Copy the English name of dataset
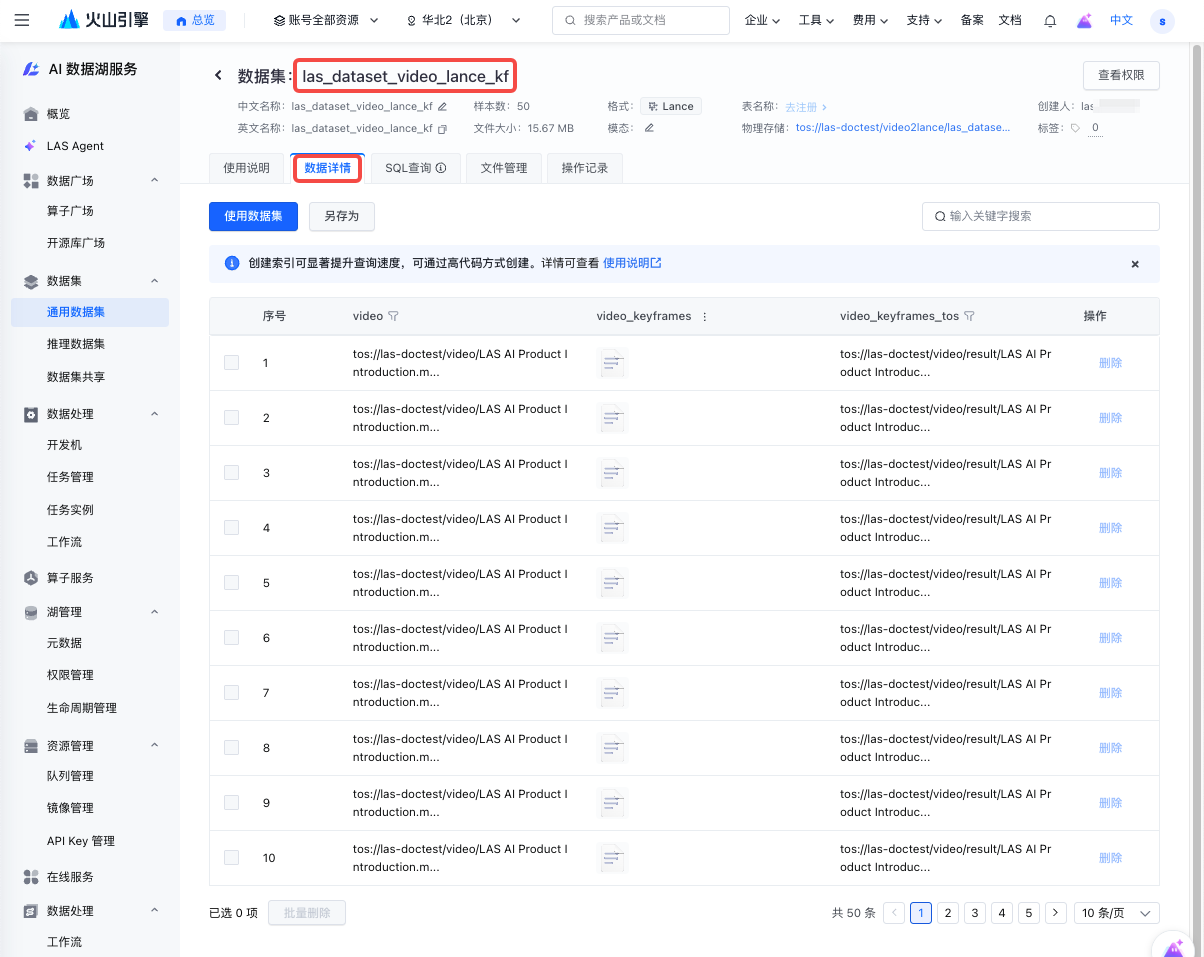Viewport: 1204px width, 957px height. pyautogui.click(x=443, y=128)
